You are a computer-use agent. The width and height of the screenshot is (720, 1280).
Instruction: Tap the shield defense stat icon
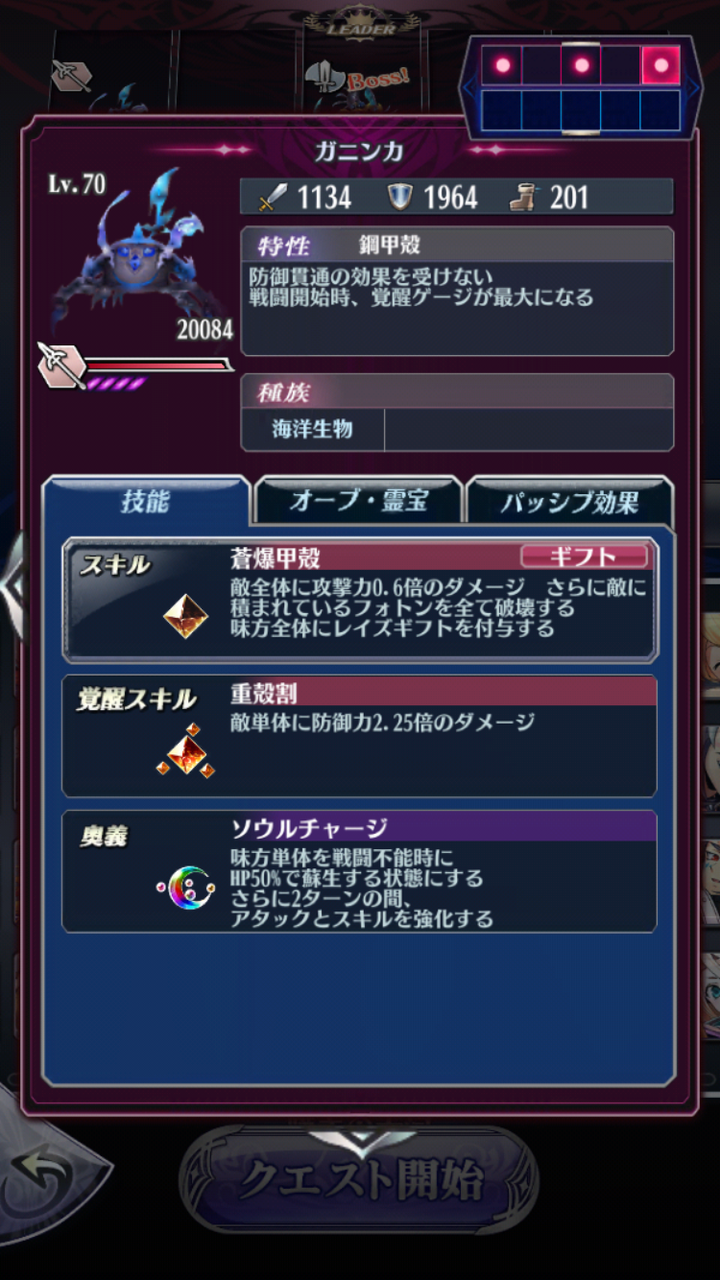(x=401, y=197)
